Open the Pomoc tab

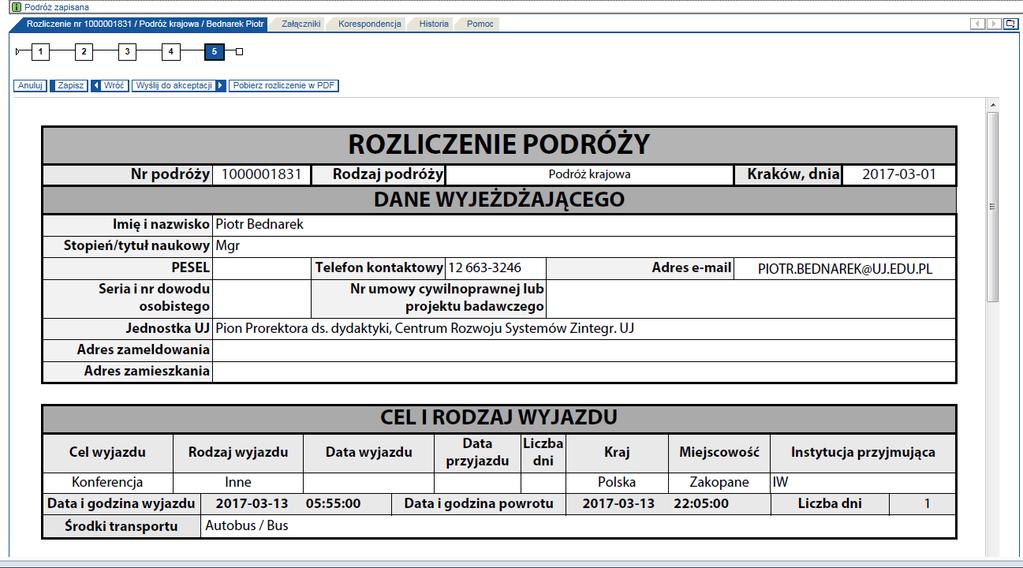point(480,24)
